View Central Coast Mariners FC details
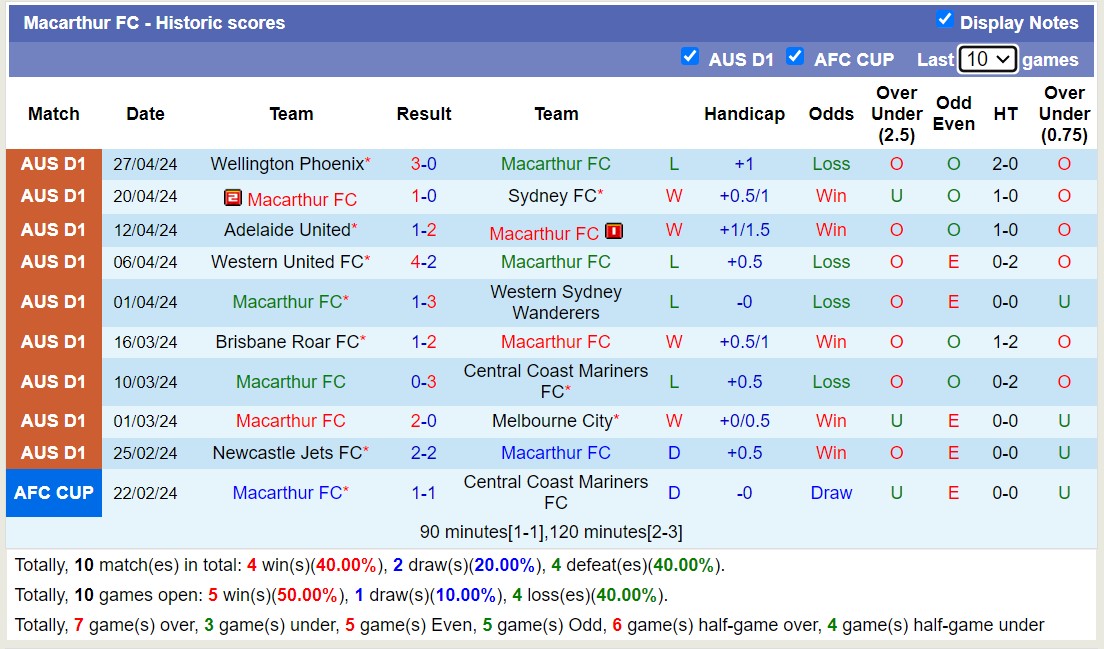The width and height of the screenshot is (1104, 649). pyautogui.click(x=556, y=376)
